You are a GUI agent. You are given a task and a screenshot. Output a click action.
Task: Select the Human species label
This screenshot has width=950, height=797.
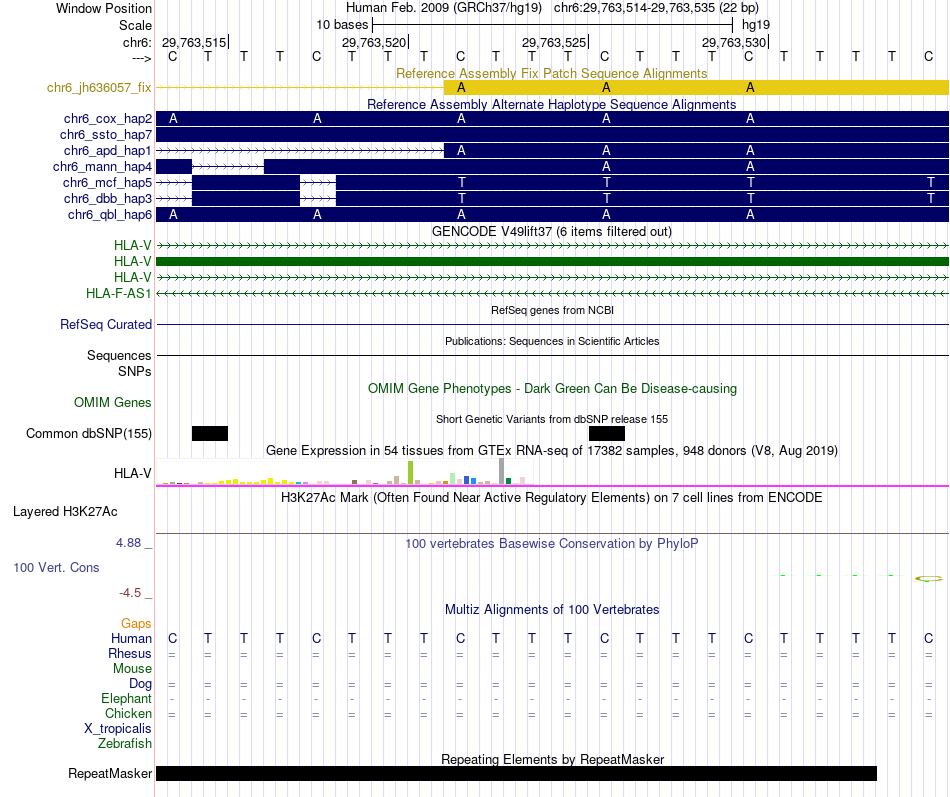[x=131, y=638]
